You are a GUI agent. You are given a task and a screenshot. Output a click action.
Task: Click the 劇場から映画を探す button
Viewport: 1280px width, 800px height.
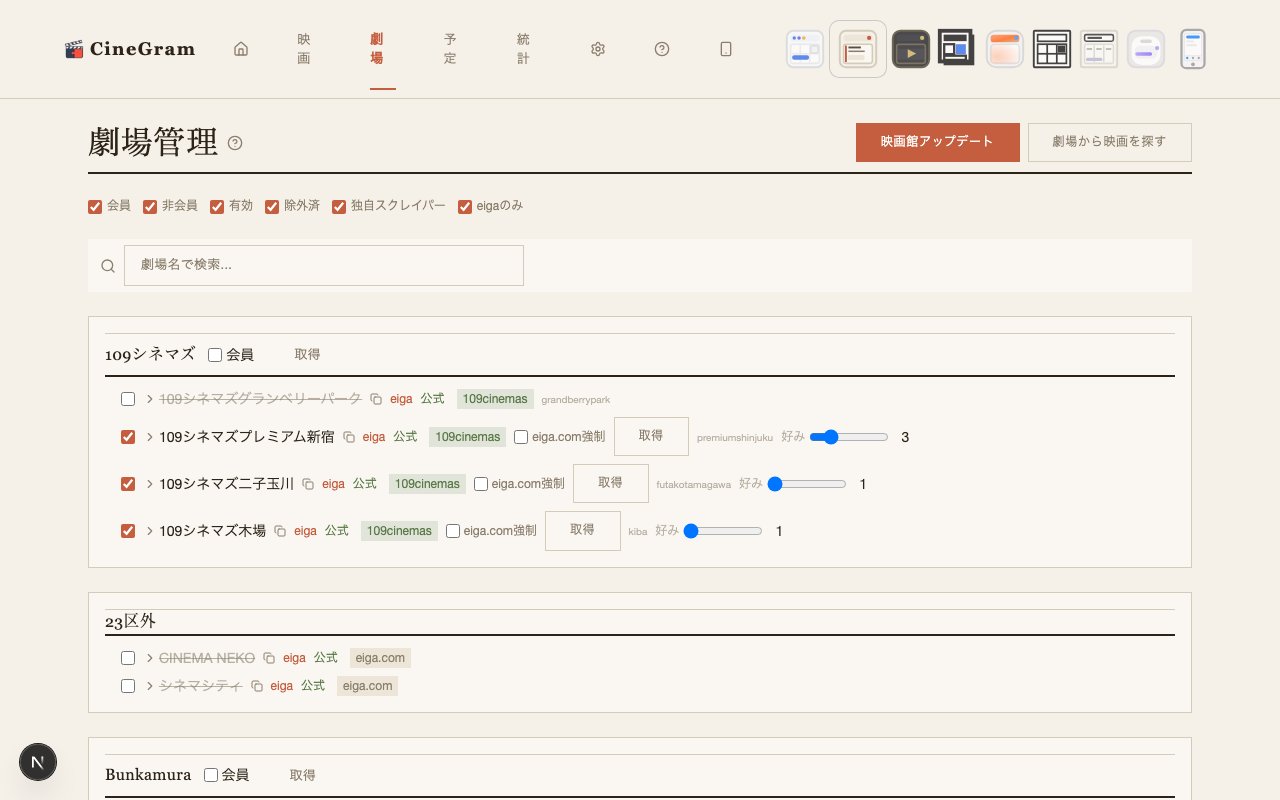(x=1109, y=142)
